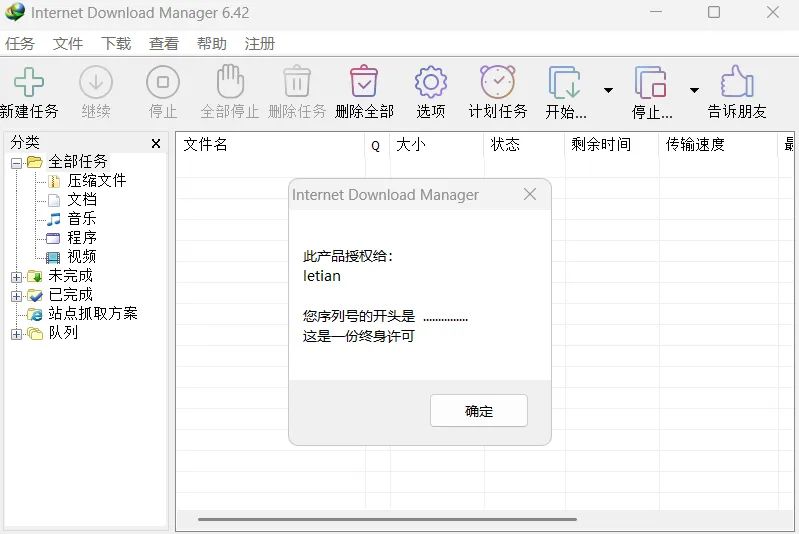
Task: Select 站点抓取方案 tree label
Action: click(x=93, y=313)
